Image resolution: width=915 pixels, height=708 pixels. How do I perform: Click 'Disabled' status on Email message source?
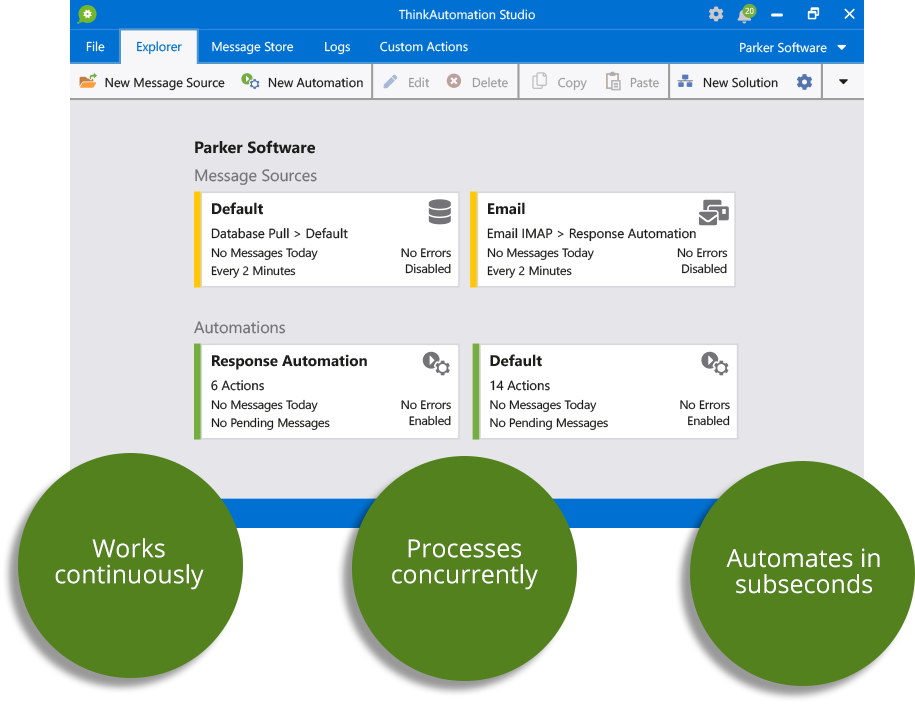(x=704, y=269)
